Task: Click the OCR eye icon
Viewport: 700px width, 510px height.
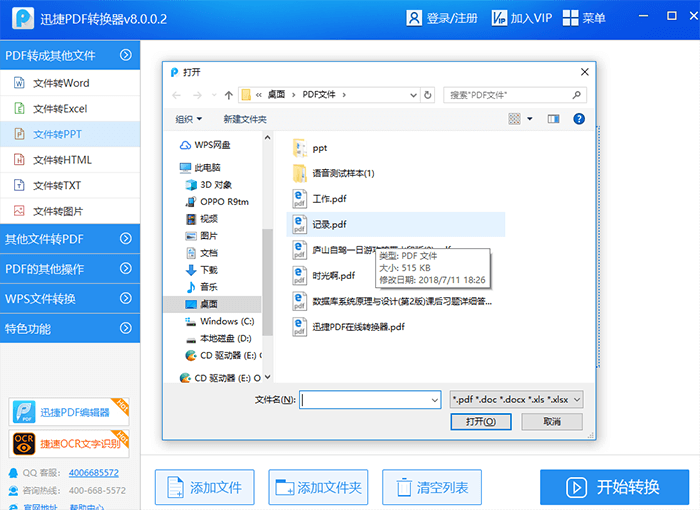Action: coord(24,443)
